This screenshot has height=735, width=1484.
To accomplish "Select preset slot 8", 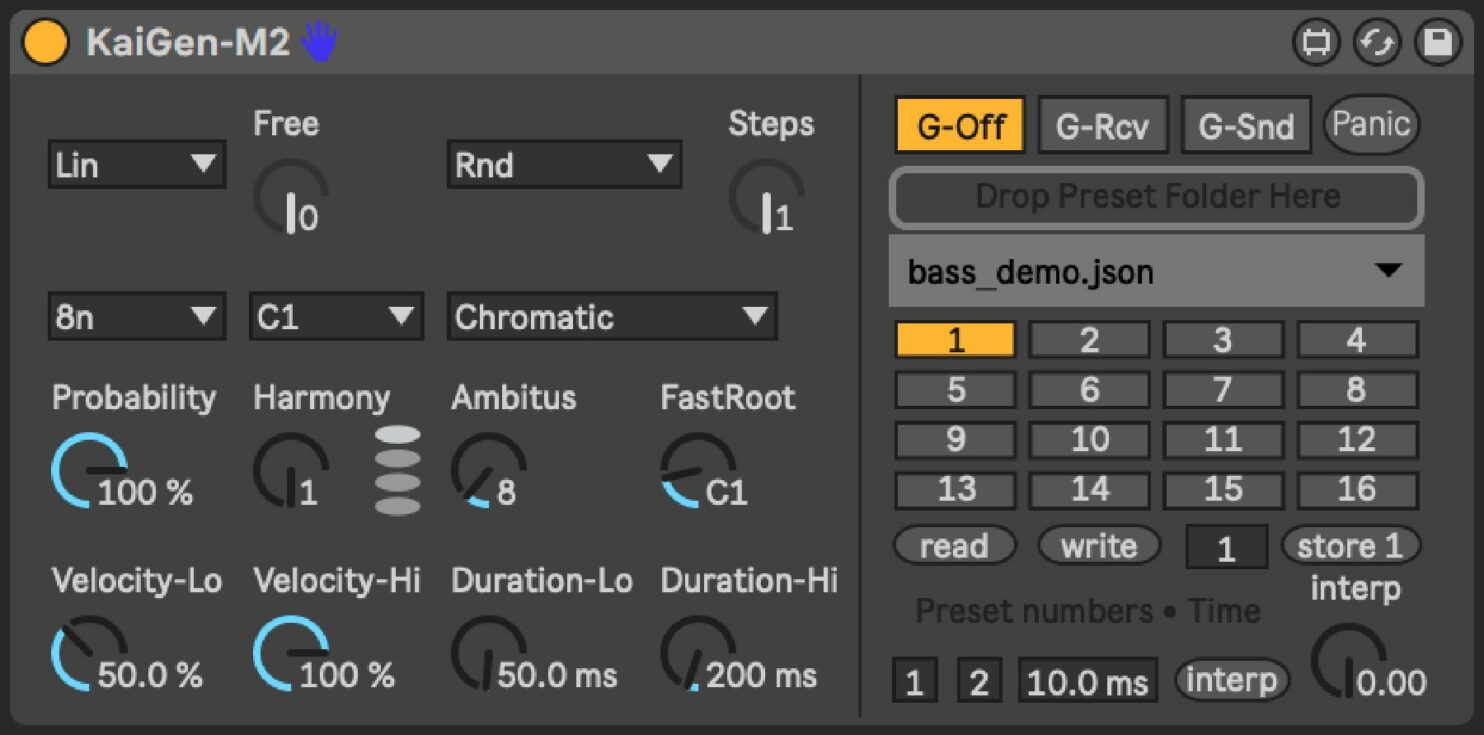I will tap(1357, 390).
